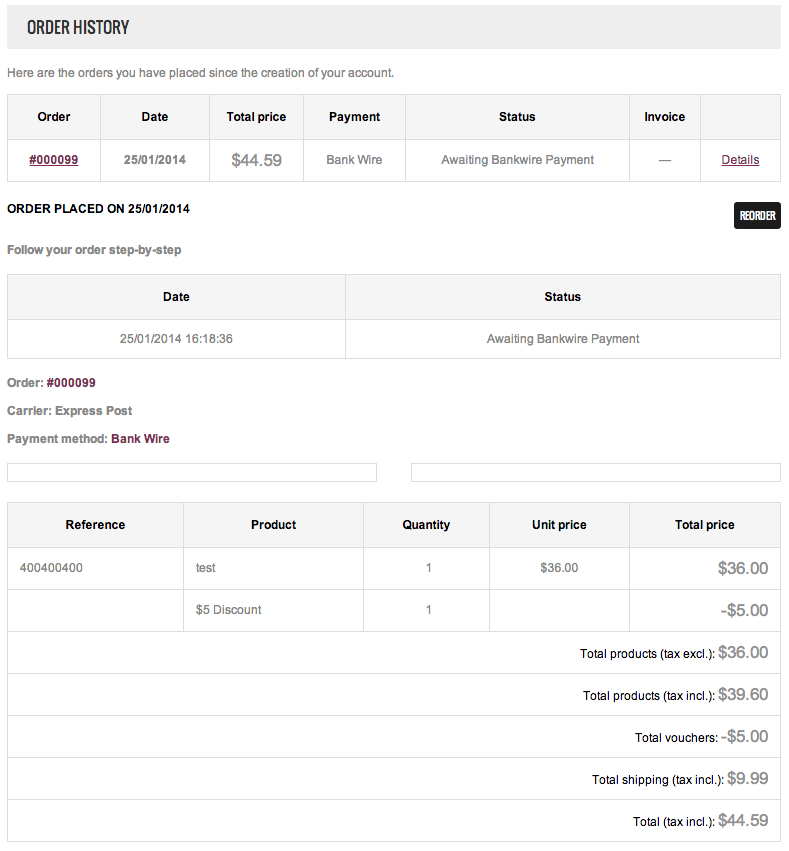Click the Total shipping $9.99 amount
The image size is (789, 851).
tap(747, 778)
